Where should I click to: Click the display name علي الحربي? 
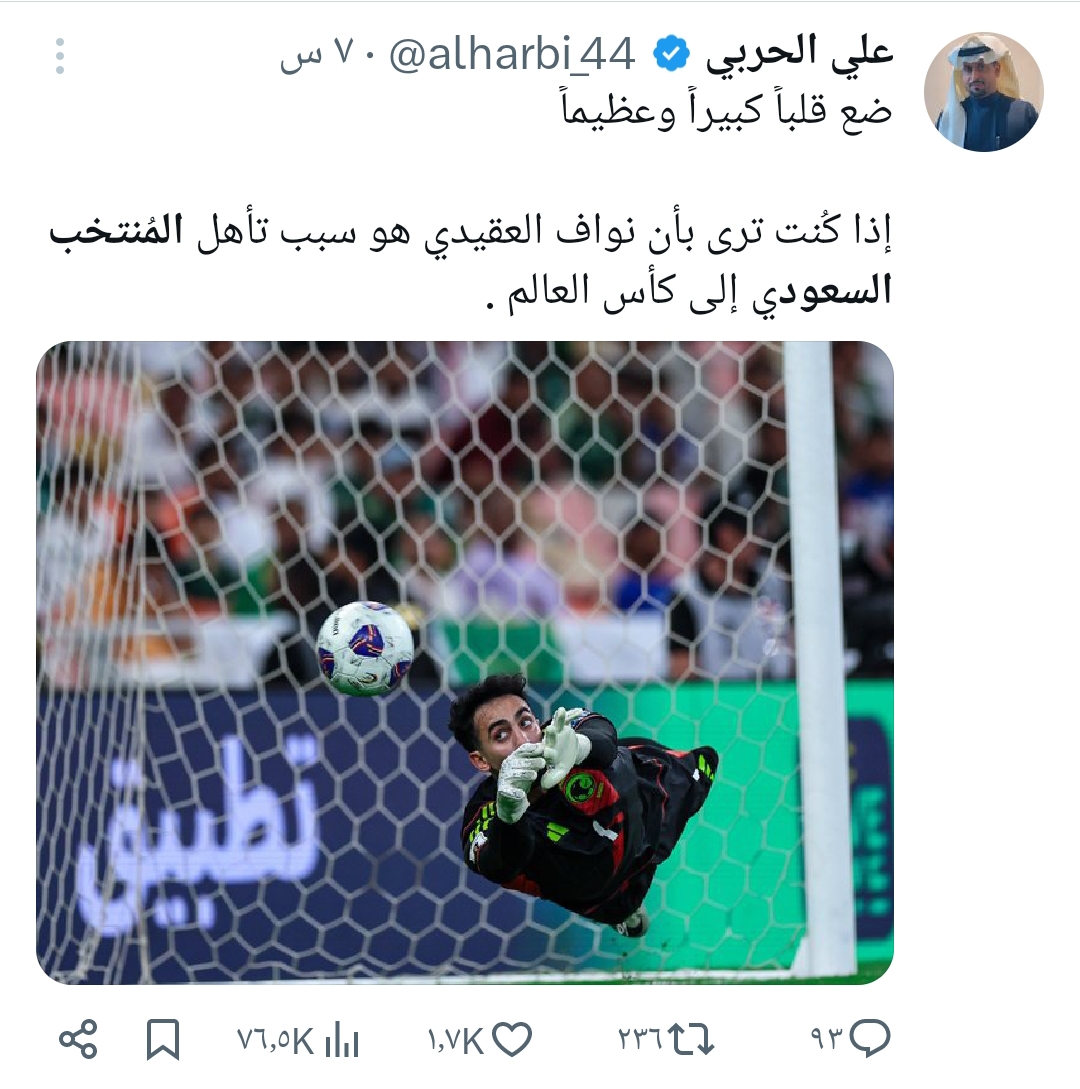pyautogui.click(x=799, y=54)
